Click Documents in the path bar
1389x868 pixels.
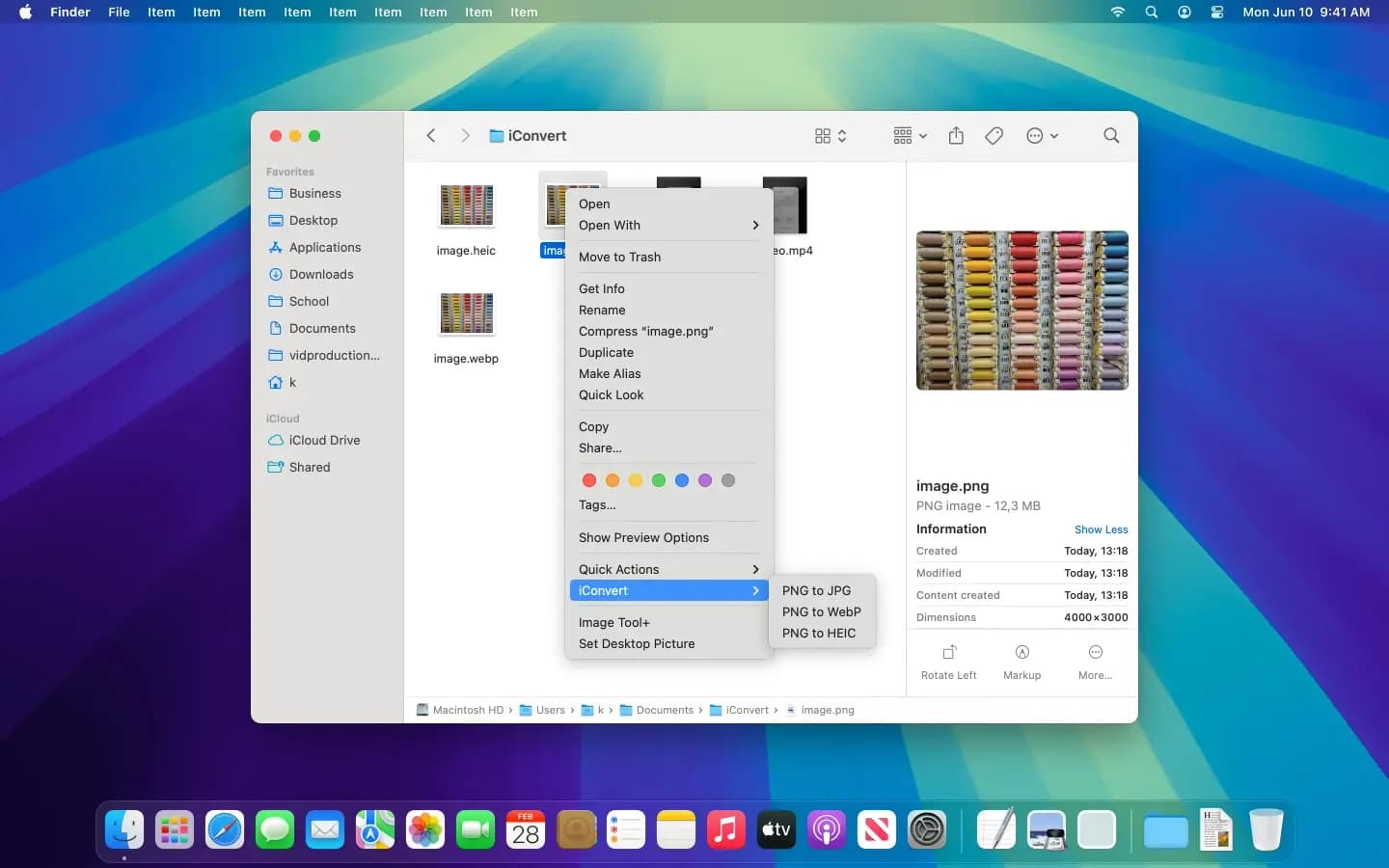(657, 711)
